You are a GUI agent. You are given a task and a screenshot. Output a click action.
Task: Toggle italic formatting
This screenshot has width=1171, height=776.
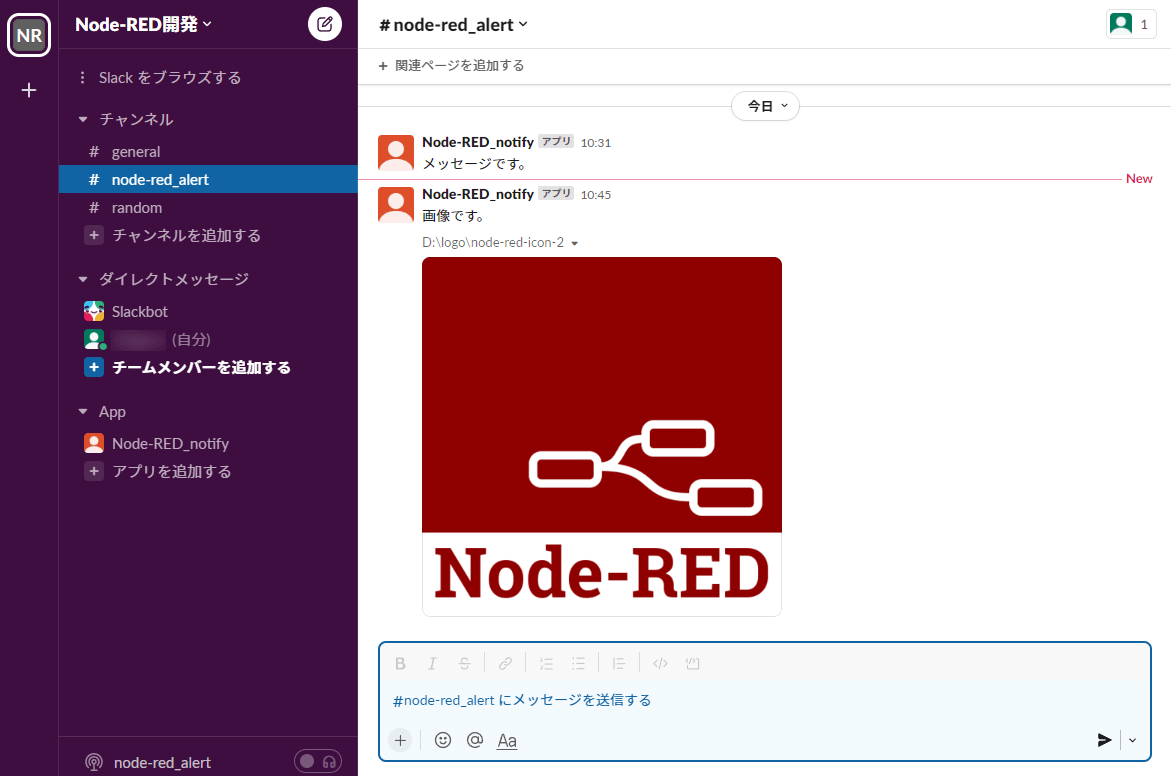[432, 663]
